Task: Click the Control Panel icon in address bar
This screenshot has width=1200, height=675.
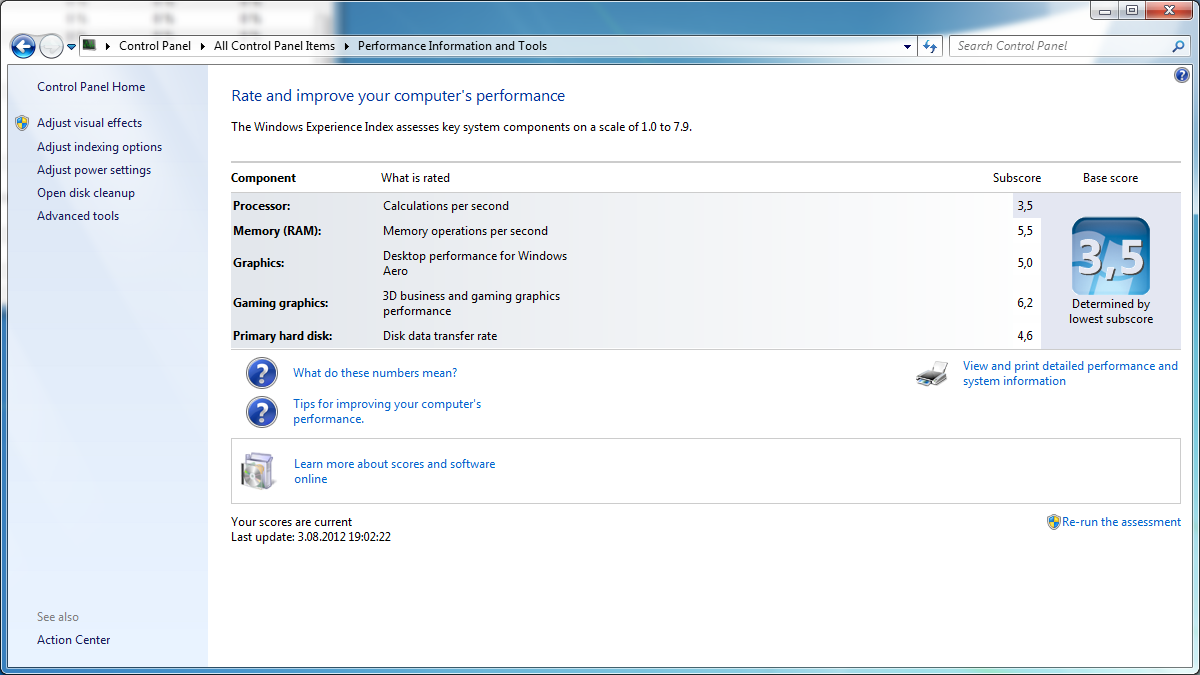Action: pos(90,45)
